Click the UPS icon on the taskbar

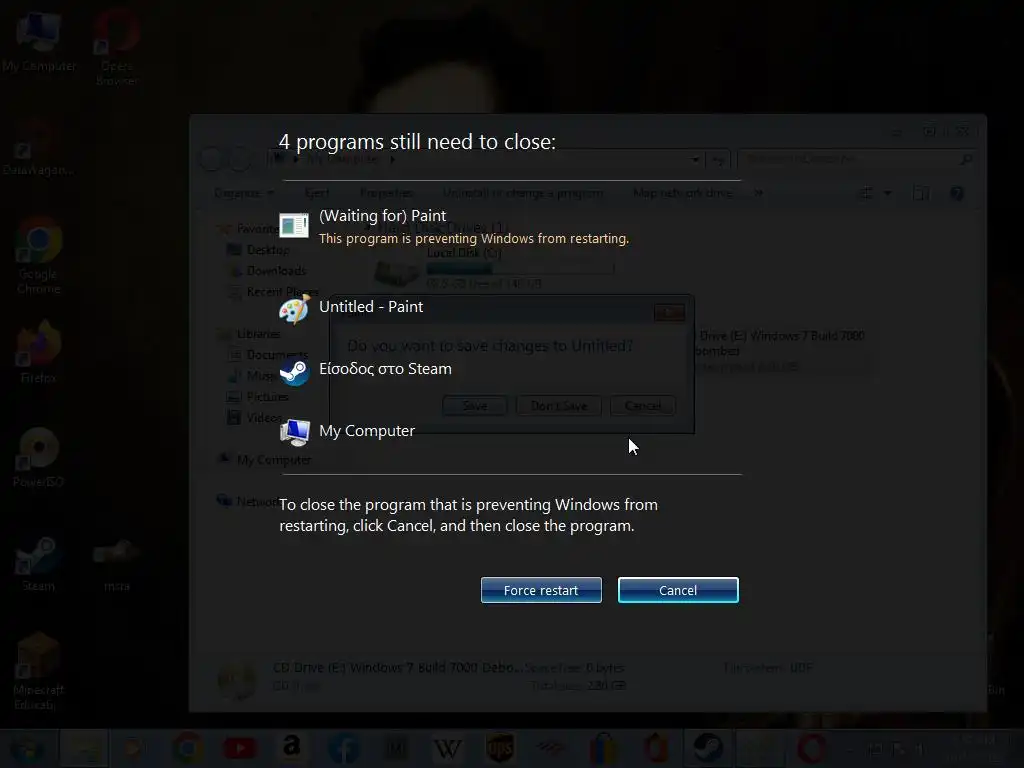tap(500, 748)
